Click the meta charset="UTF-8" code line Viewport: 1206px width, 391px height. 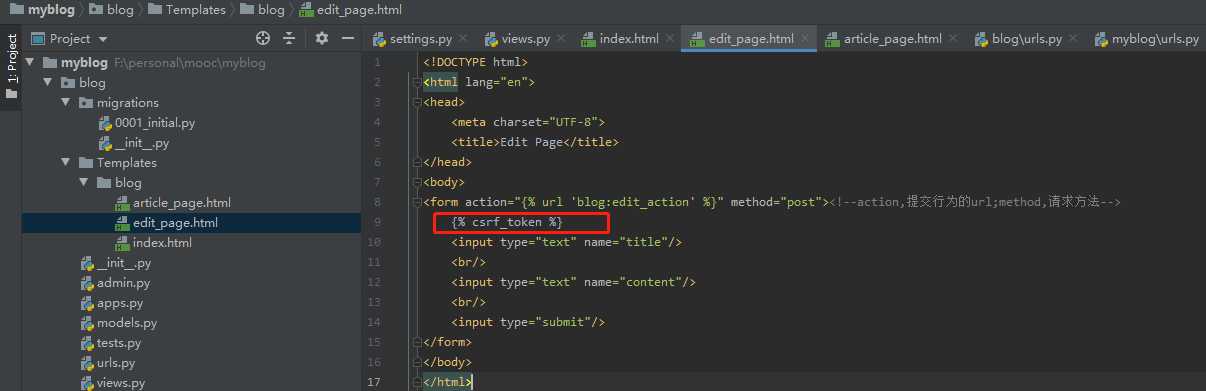pyautogui.click(x=528, y=122)
